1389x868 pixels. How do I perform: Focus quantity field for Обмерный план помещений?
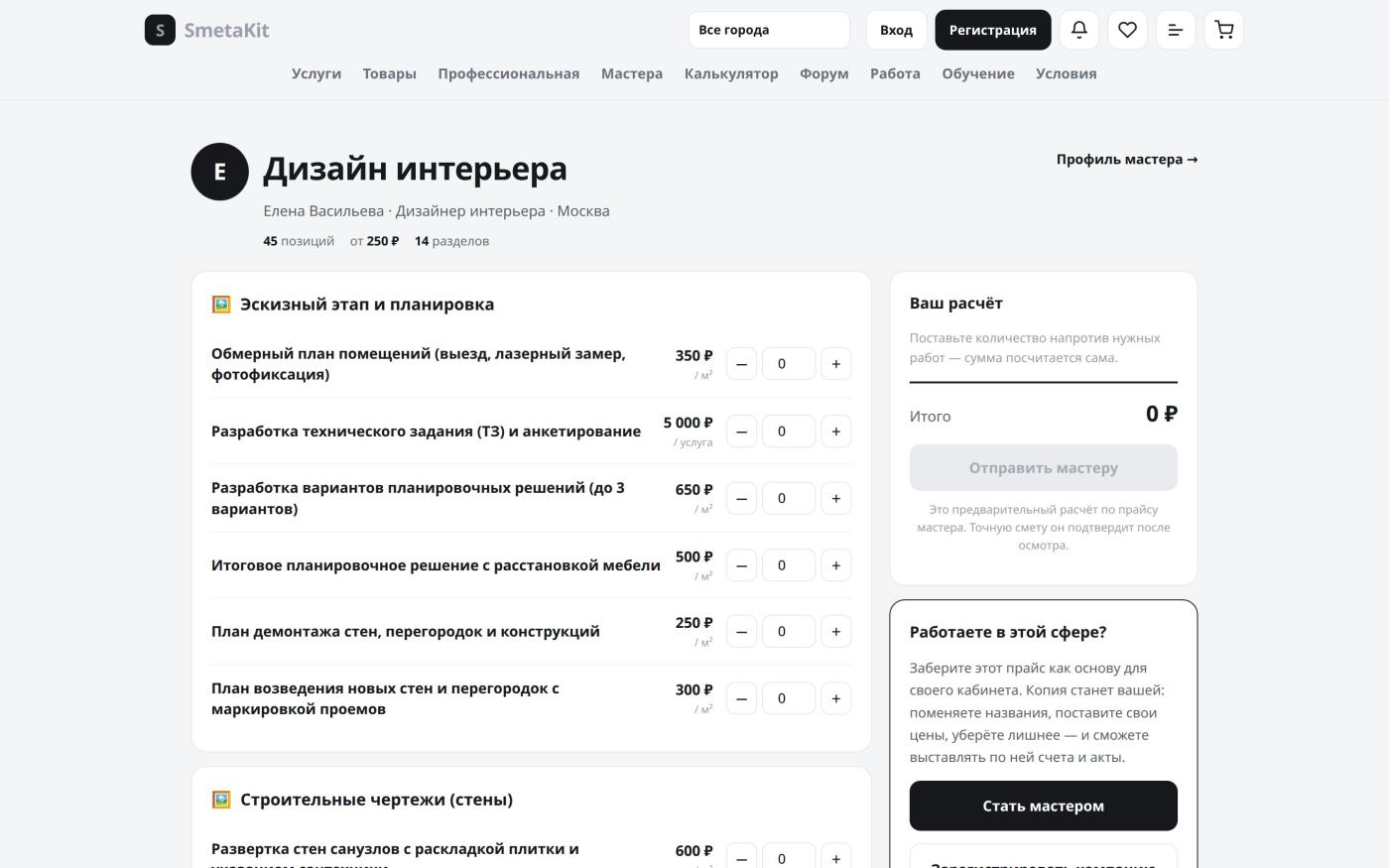(789, 364)
